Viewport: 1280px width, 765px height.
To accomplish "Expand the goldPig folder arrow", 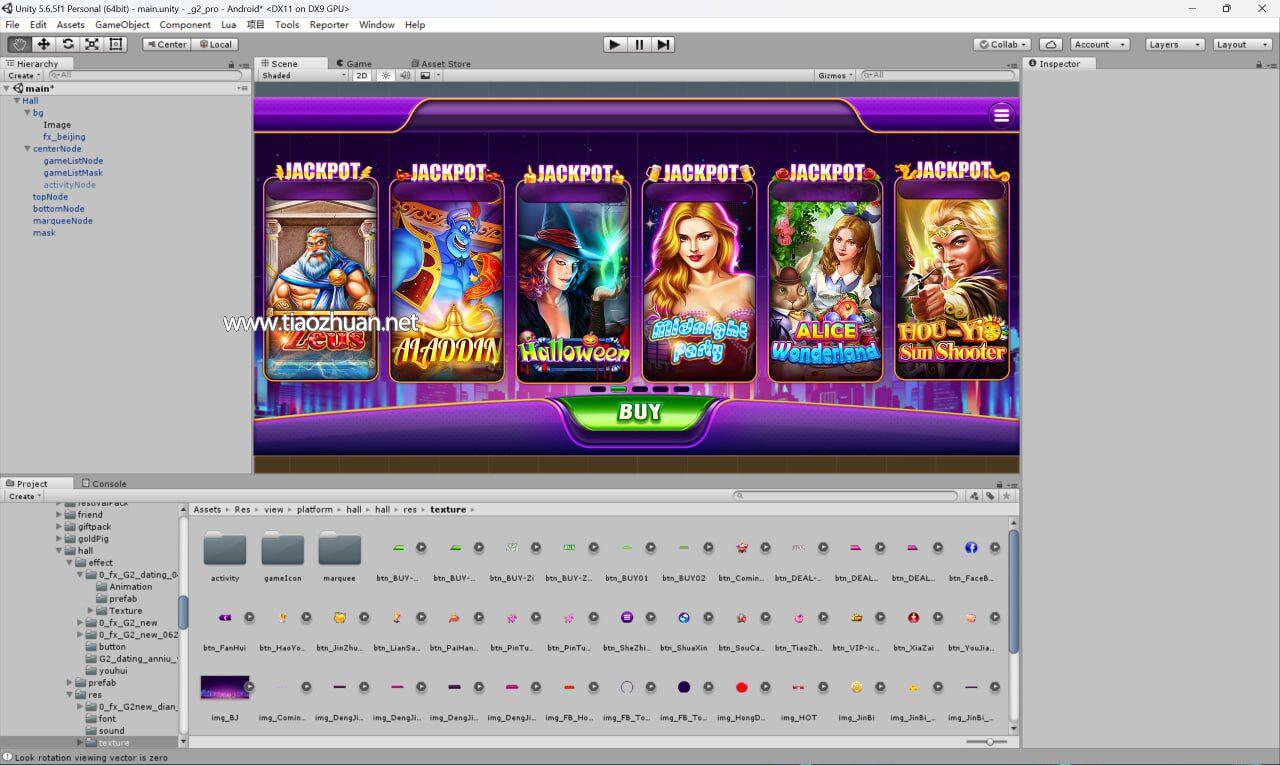I will coord(59,538).
